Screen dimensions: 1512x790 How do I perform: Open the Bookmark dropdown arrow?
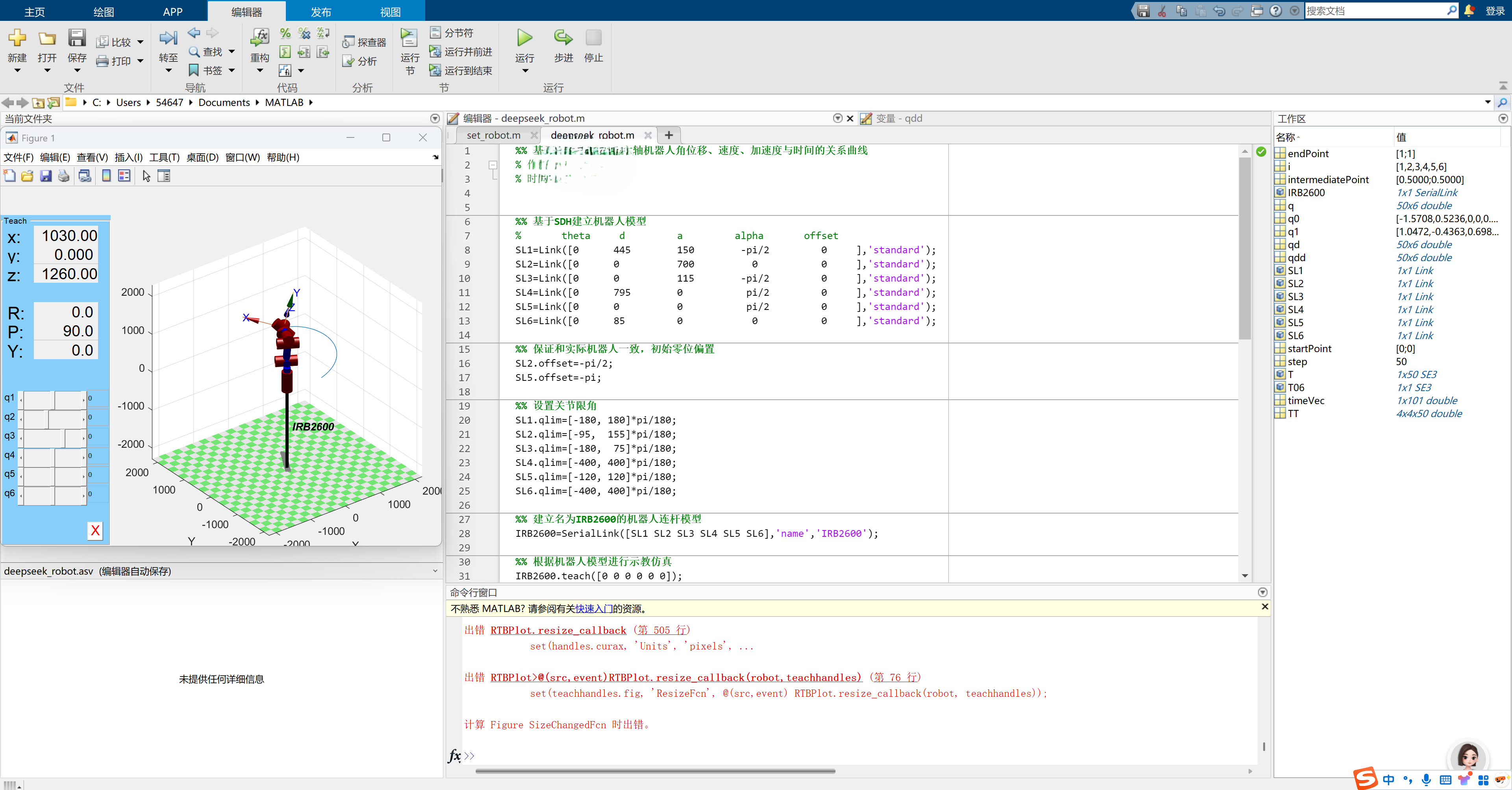coord(232,70)
